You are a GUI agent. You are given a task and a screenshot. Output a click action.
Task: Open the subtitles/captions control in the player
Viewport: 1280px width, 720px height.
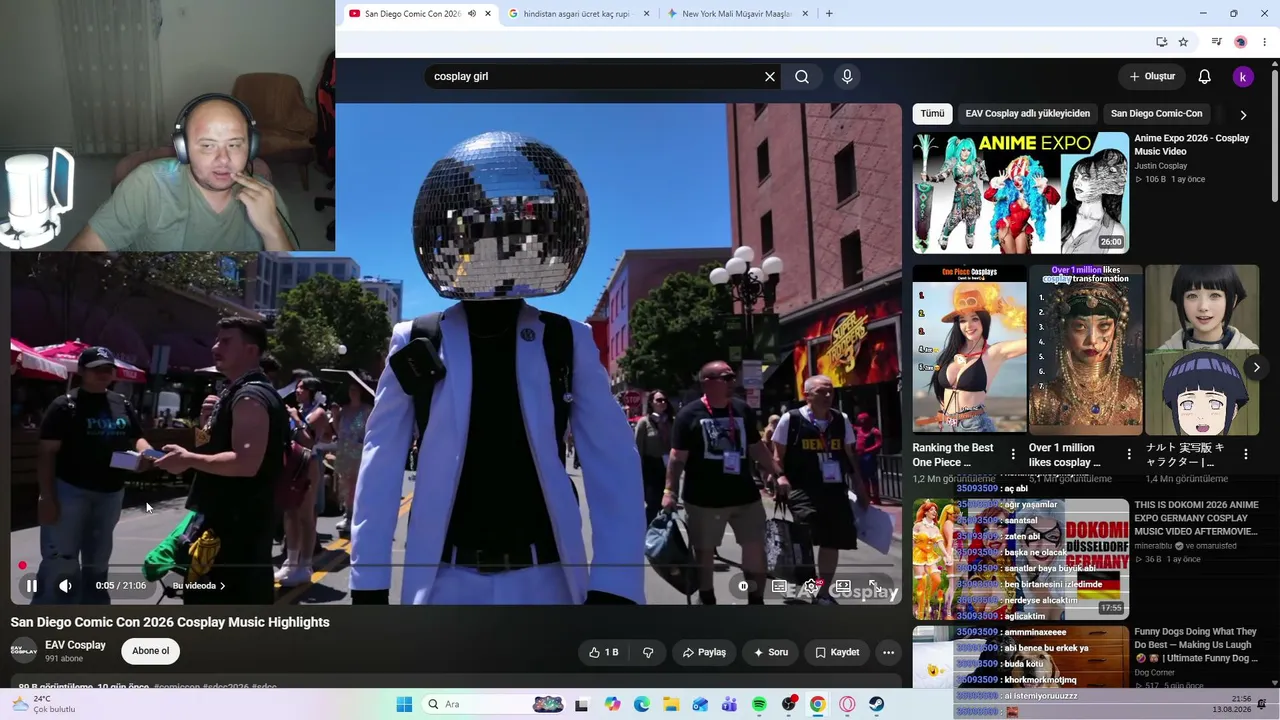coord(779,586)
